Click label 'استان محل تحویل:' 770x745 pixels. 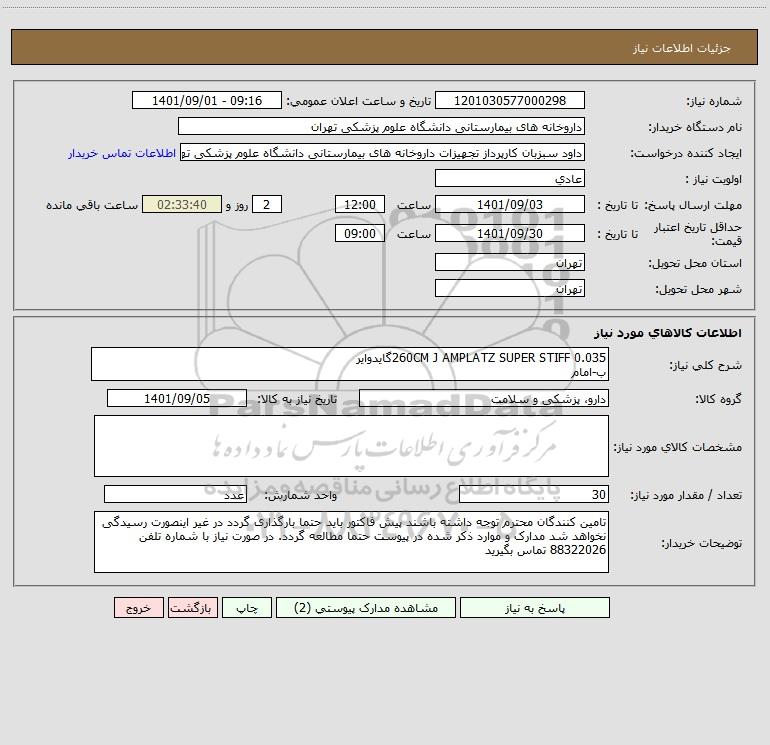coord(695,264)
